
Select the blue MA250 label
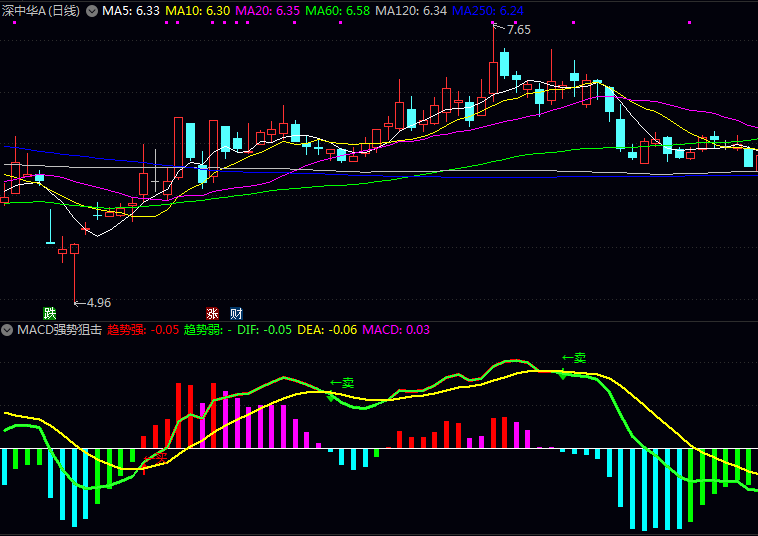[488, 11]
